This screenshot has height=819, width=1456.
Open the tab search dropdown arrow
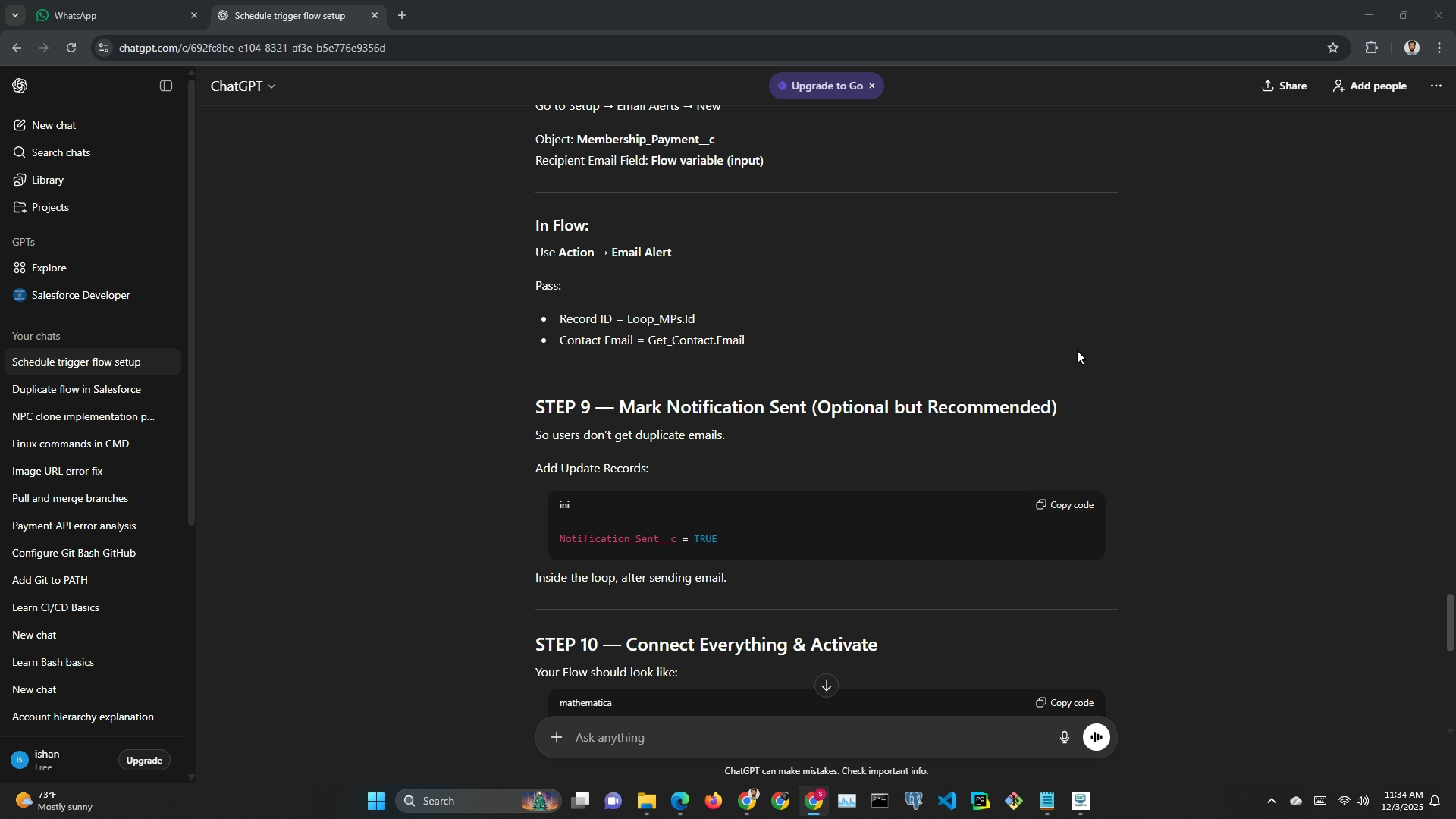[14, 15]
